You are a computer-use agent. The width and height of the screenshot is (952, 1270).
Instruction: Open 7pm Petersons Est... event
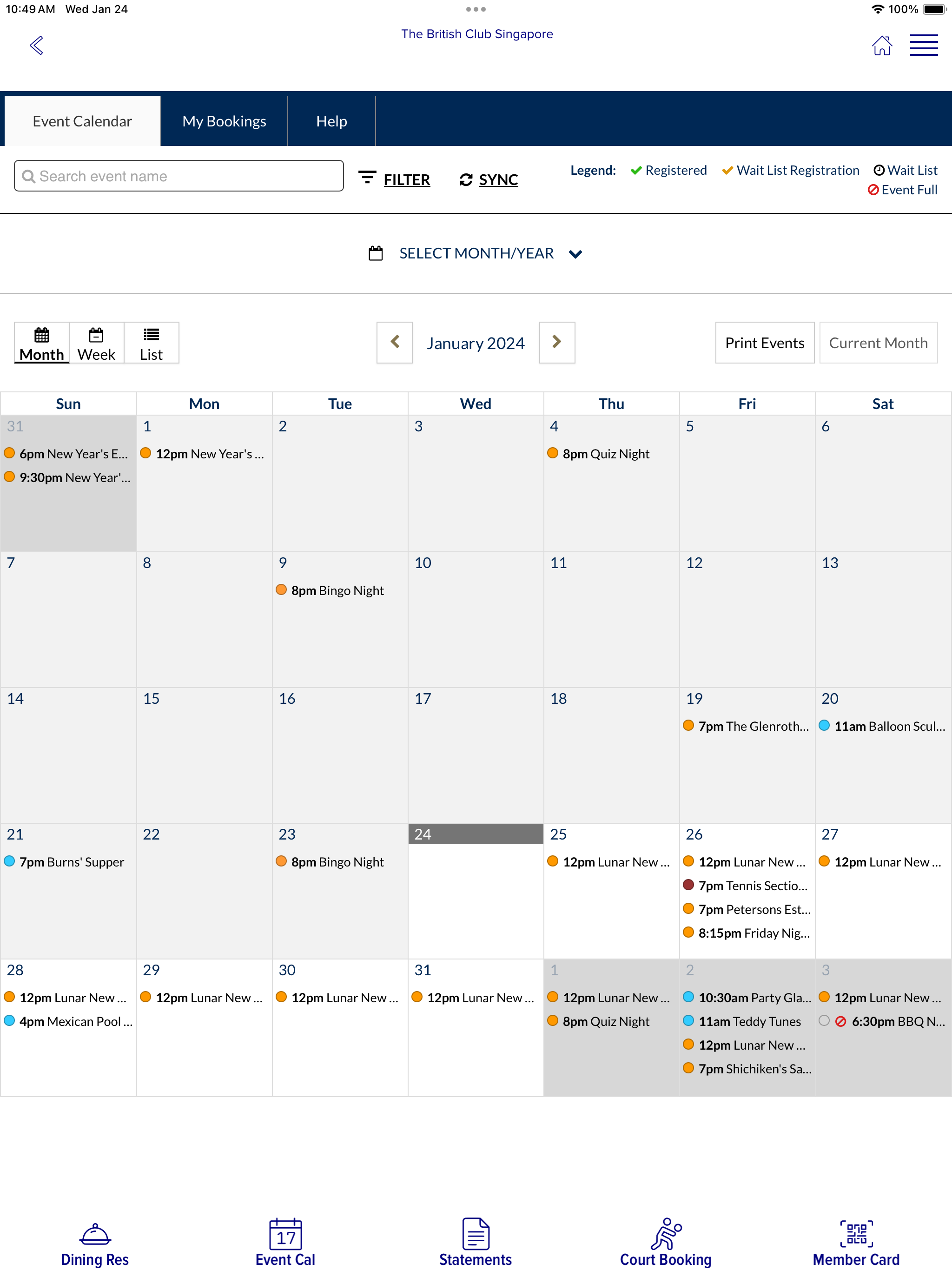click(747, 909)
